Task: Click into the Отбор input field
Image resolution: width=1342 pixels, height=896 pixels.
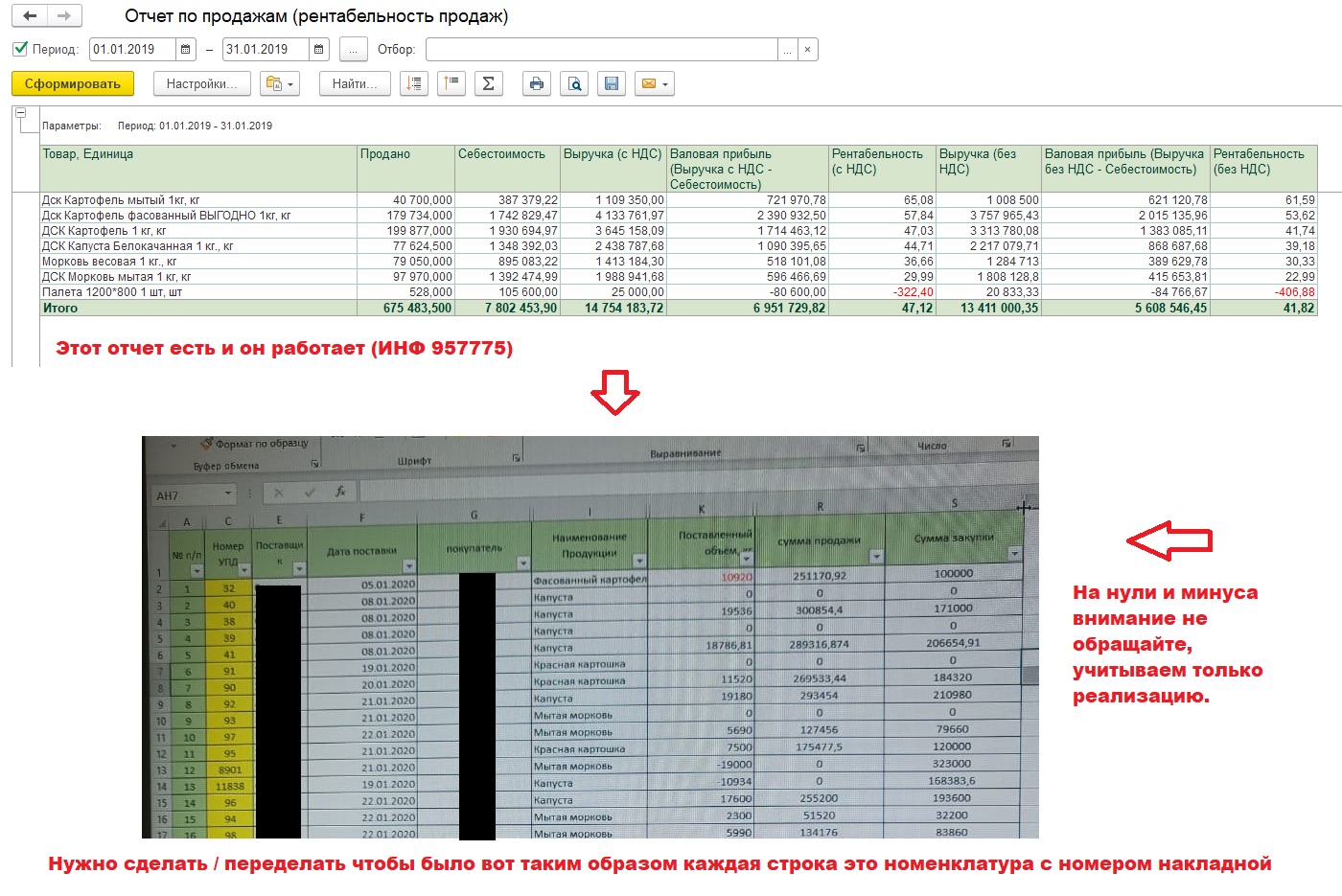Action: pyautogui.click(x=601, y=49)
